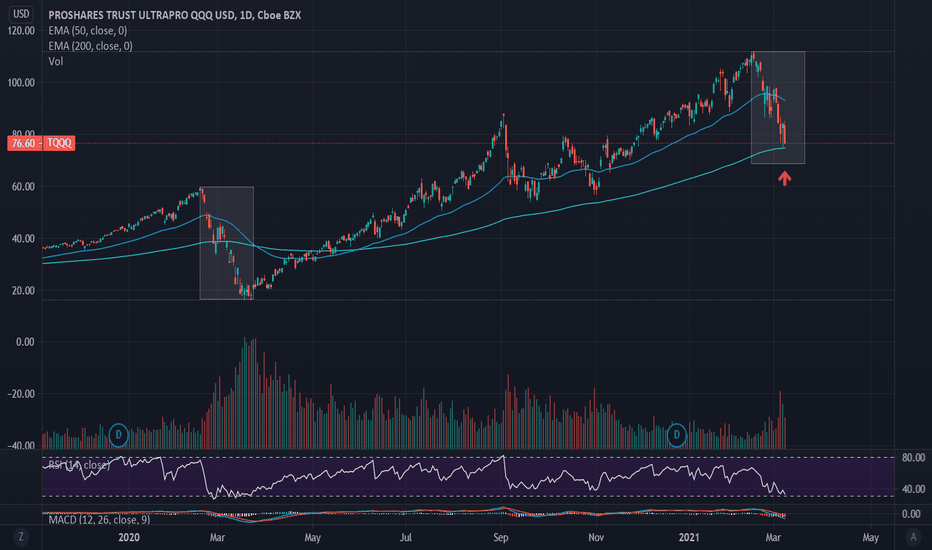Click the A auto-scale icon at bottom right

pos(913,537)
